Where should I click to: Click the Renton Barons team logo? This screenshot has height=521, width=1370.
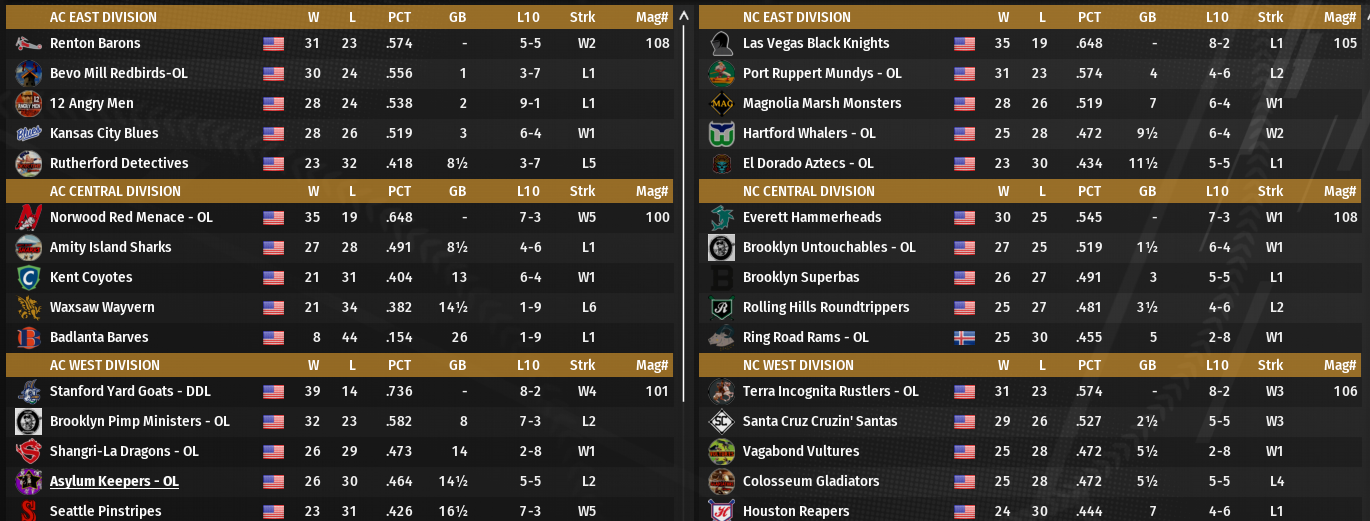pyautogui.click(x=28, y=44)
